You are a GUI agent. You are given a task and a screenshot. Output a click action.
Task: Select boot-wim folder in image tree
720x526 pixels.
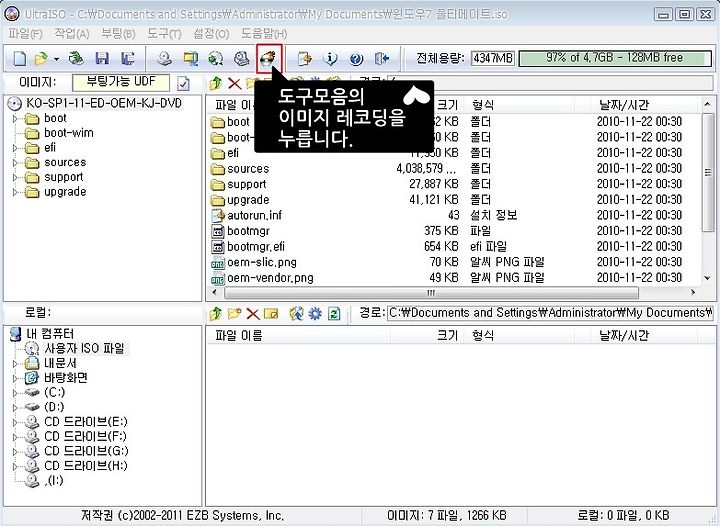(68, 133)
